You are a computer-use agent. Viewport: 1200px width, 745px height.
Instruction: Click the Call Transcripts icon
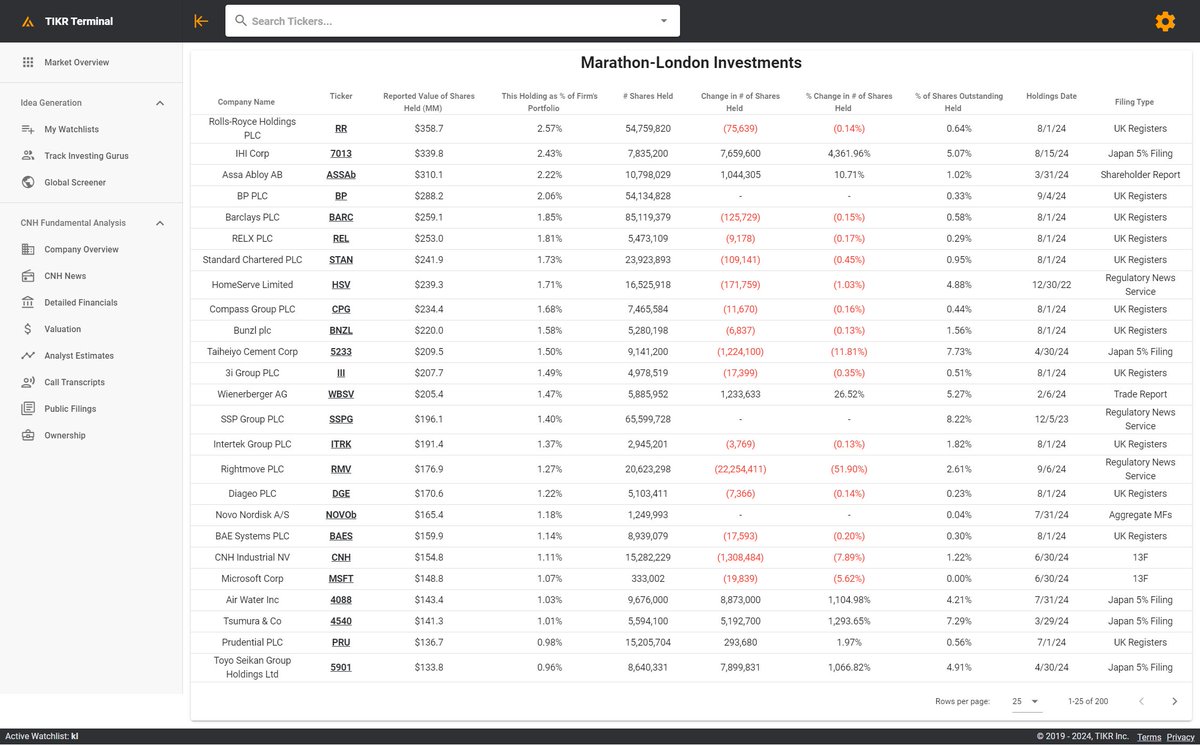point(28,382)
